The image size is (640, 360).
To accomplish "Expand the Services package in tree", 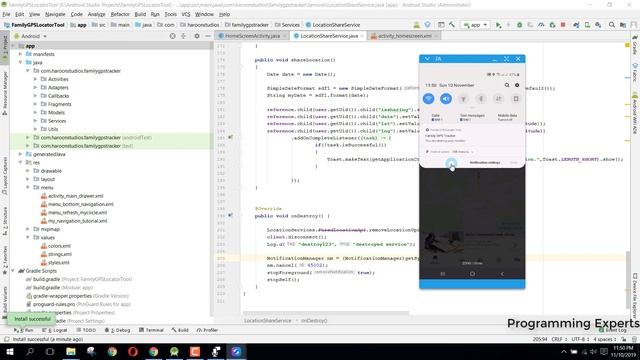I will tap(35, 121).
